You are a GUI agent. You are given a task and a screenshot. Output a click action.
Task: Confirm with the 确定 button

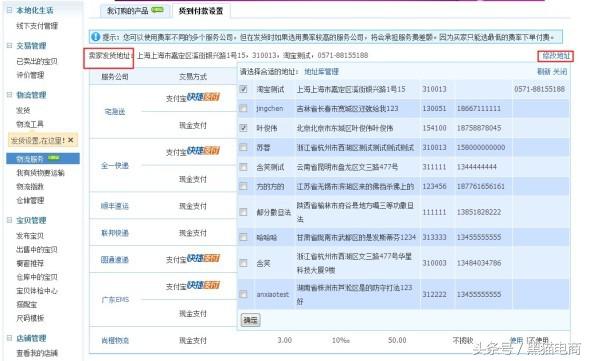(x=250, y=320)
